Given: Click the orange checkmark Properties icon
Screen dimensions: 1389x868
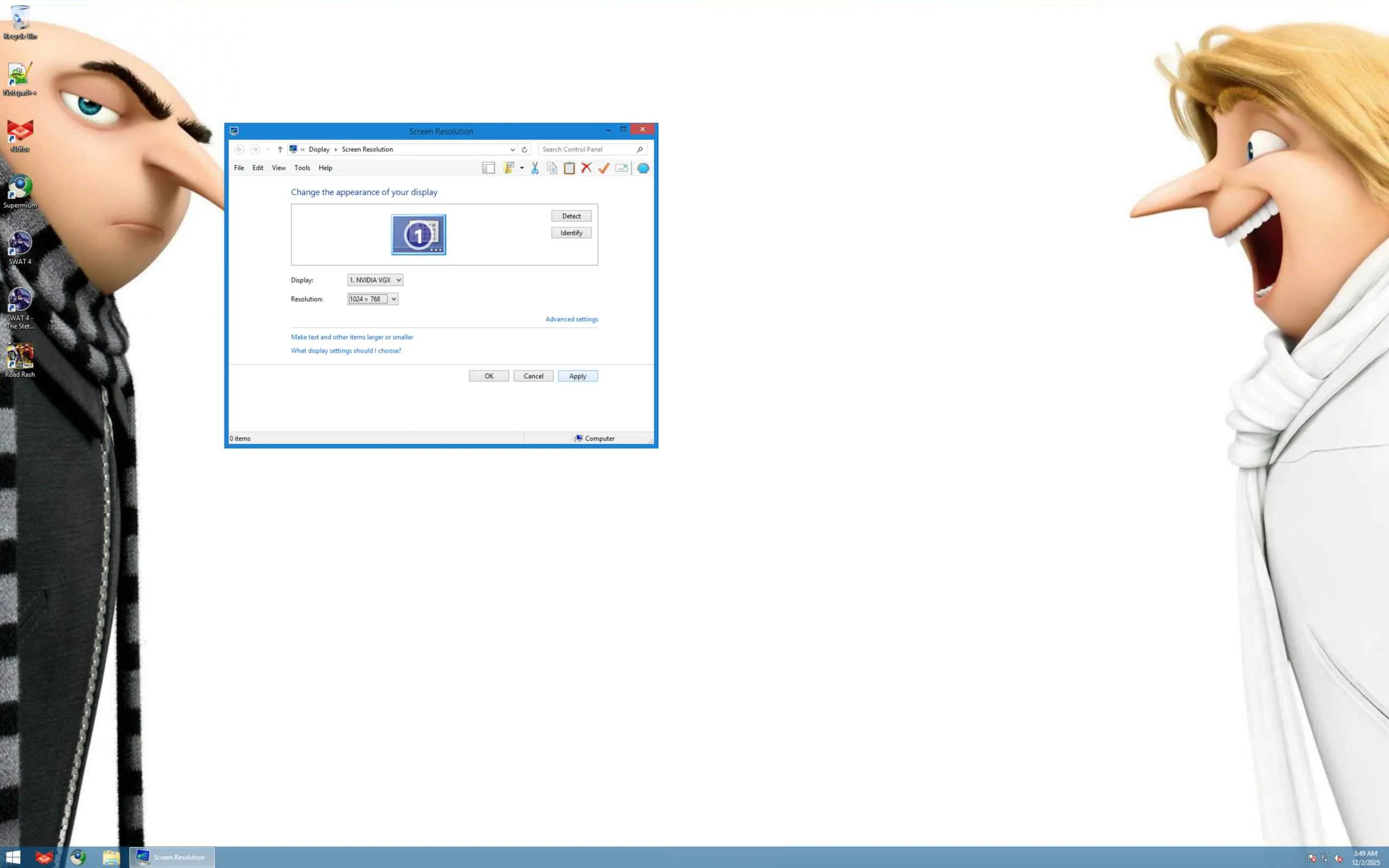Looking at the screenshot, I should pyautogui.click(x=603, y=168).
